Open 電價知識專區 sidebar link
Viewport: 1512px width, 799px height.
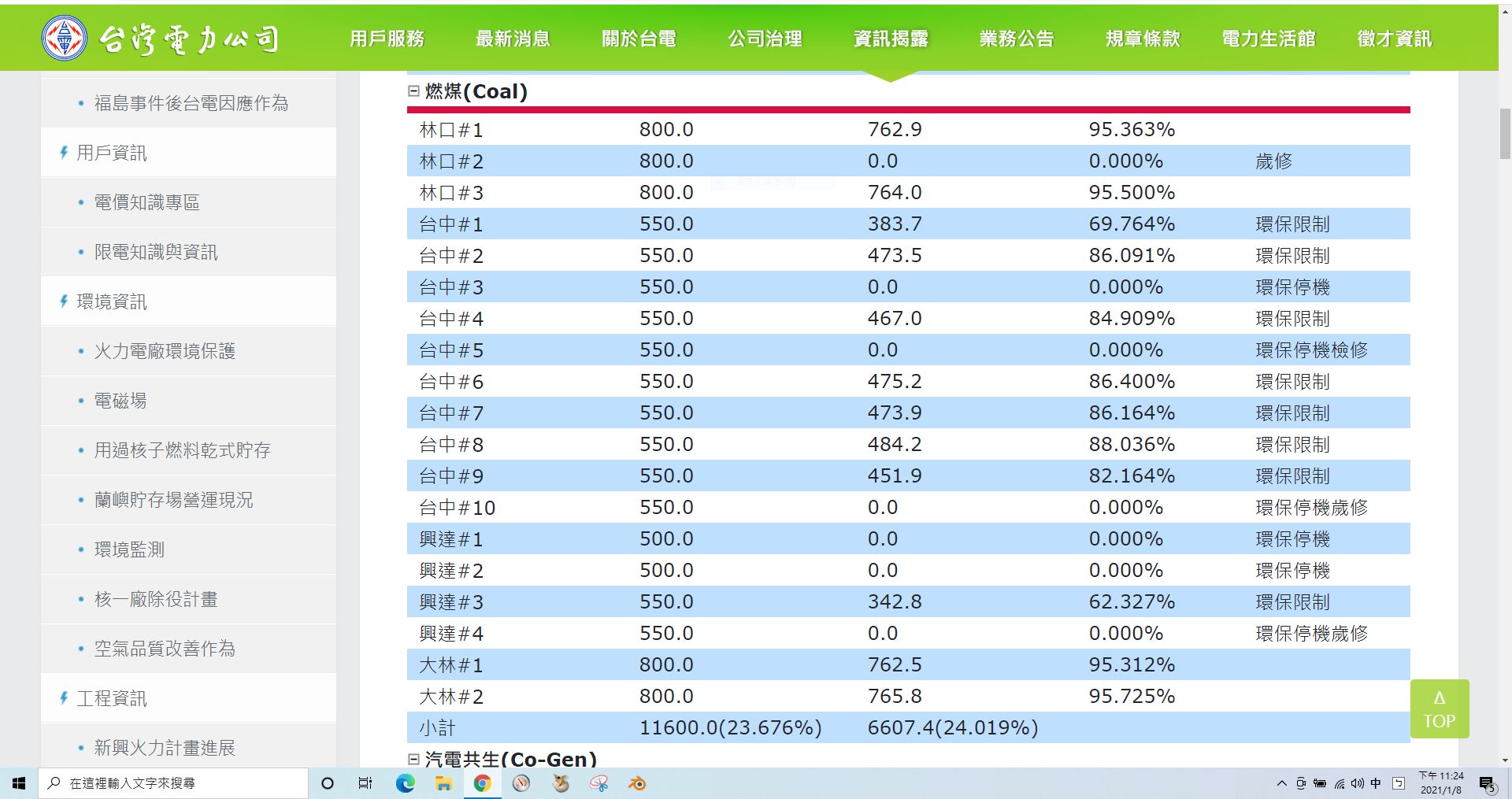(147, 202)
